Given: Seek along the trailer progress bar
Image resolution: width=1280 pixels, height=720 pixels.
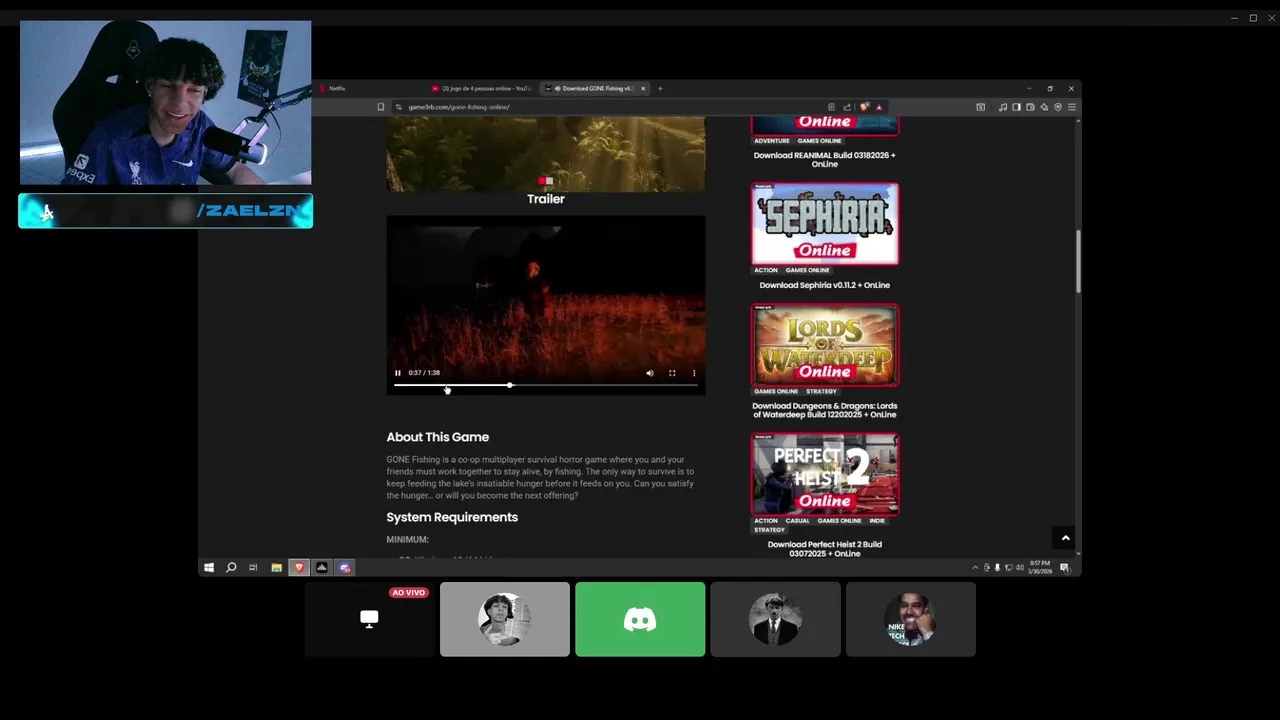Looking at the screenshot, I should tap(545, 385).
